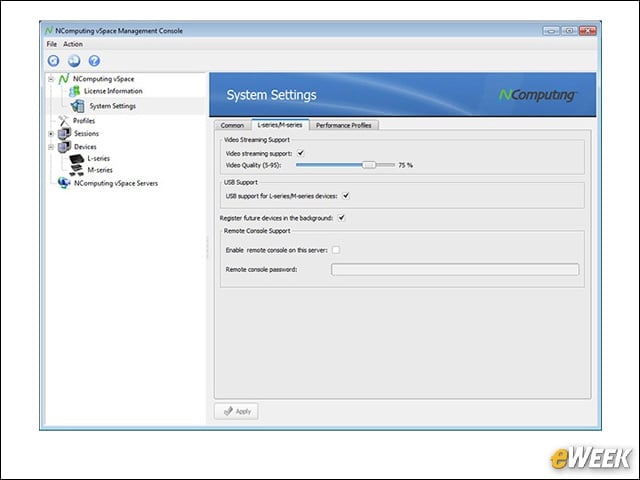Select Profiles in the tree
This screenshot has width=640, height=480.
pos(84,121)
